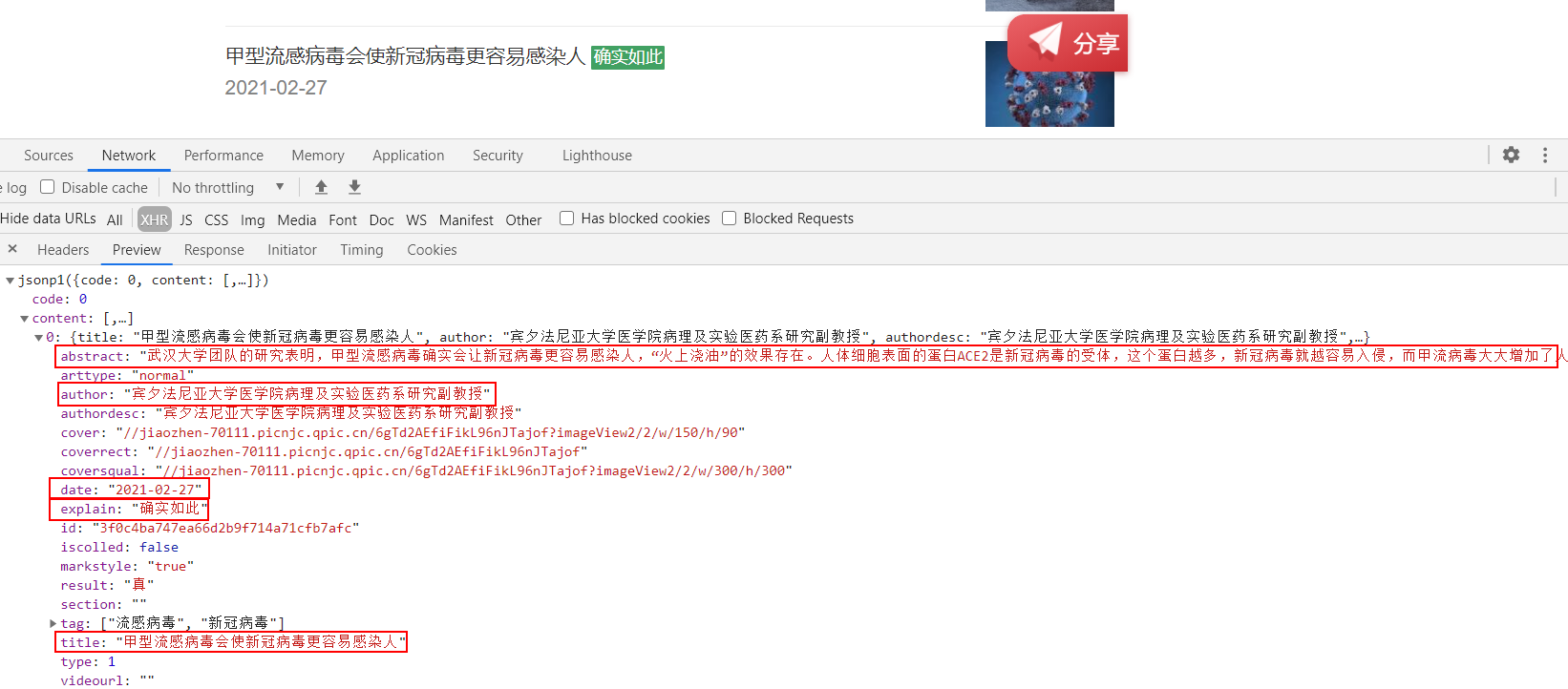Select the coversqual URL property row
Image resolution: width=1568 pixels, height=689 pixels.
pyautogui.click(x=427, y=471)
